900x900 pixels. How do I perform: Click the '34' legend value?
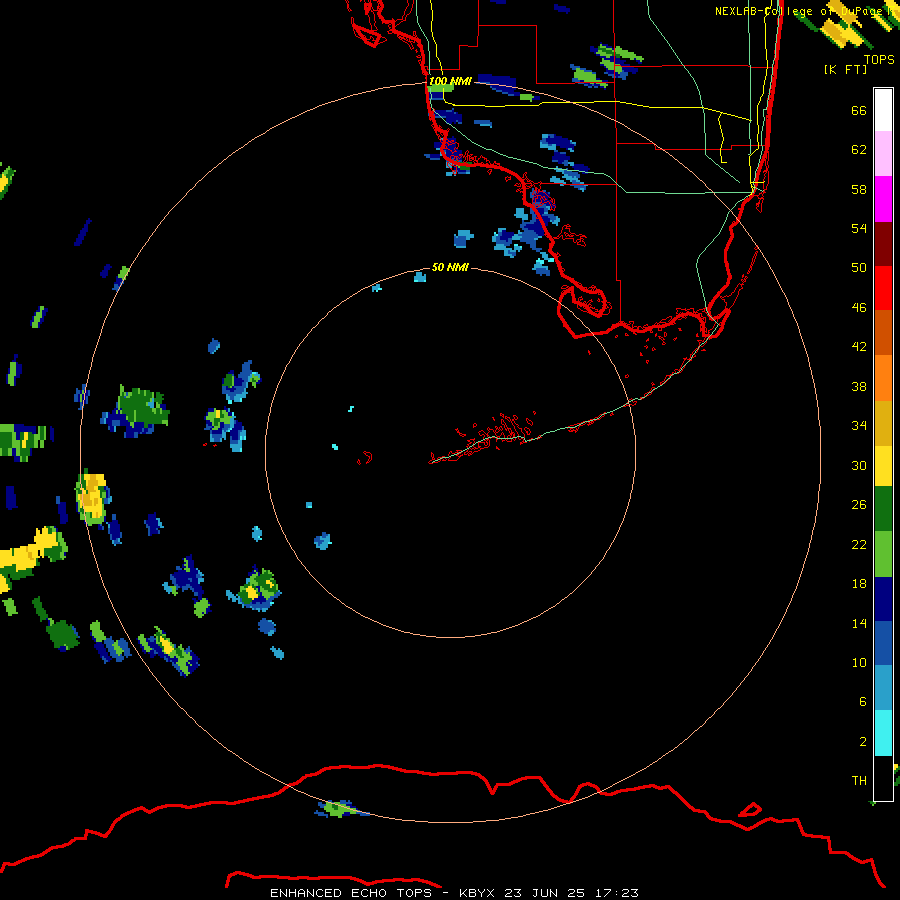click(859, 426)
